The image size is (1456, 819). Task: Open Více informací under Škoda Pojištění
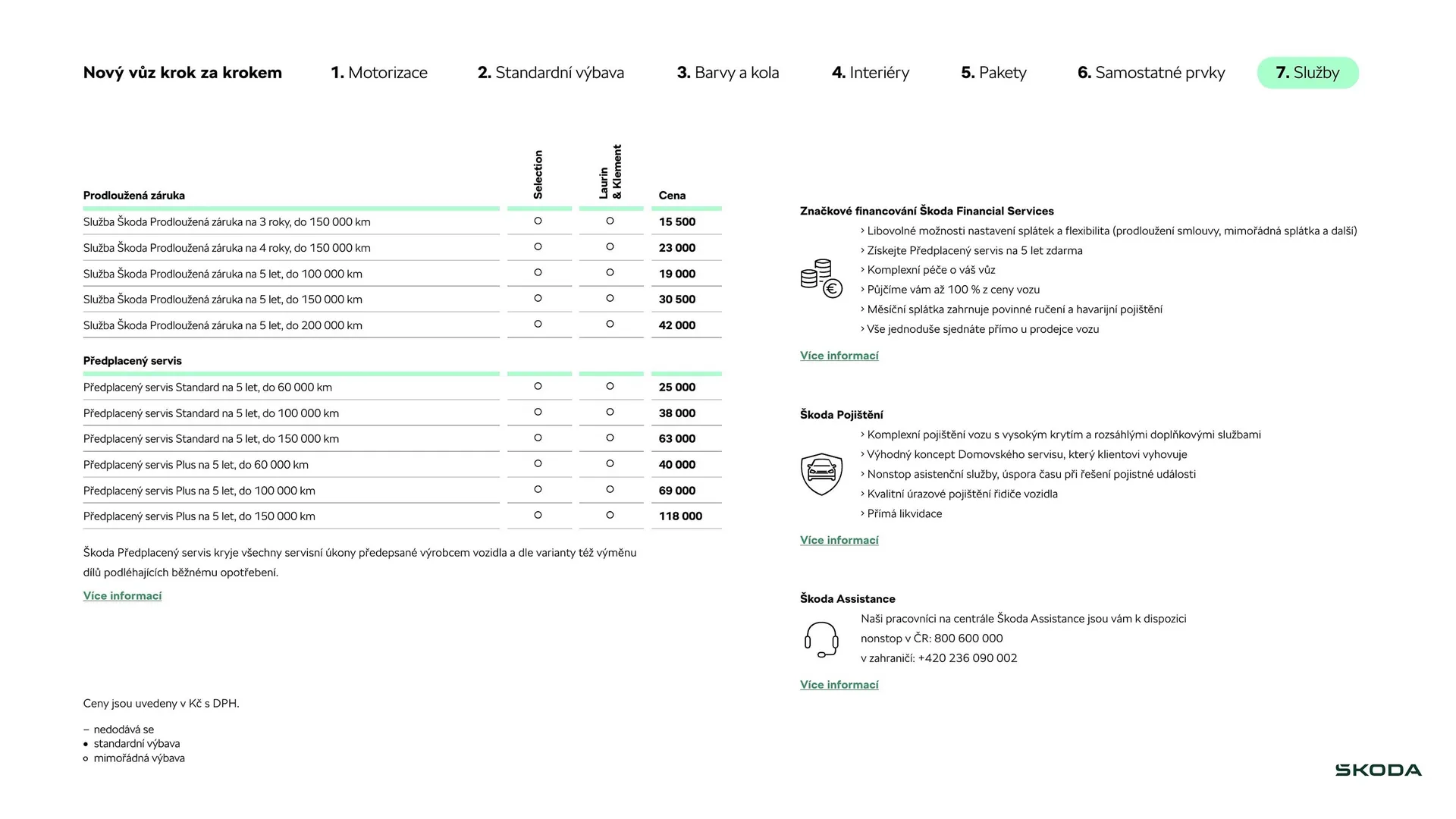pyautogui.click(x=839, y=540)
